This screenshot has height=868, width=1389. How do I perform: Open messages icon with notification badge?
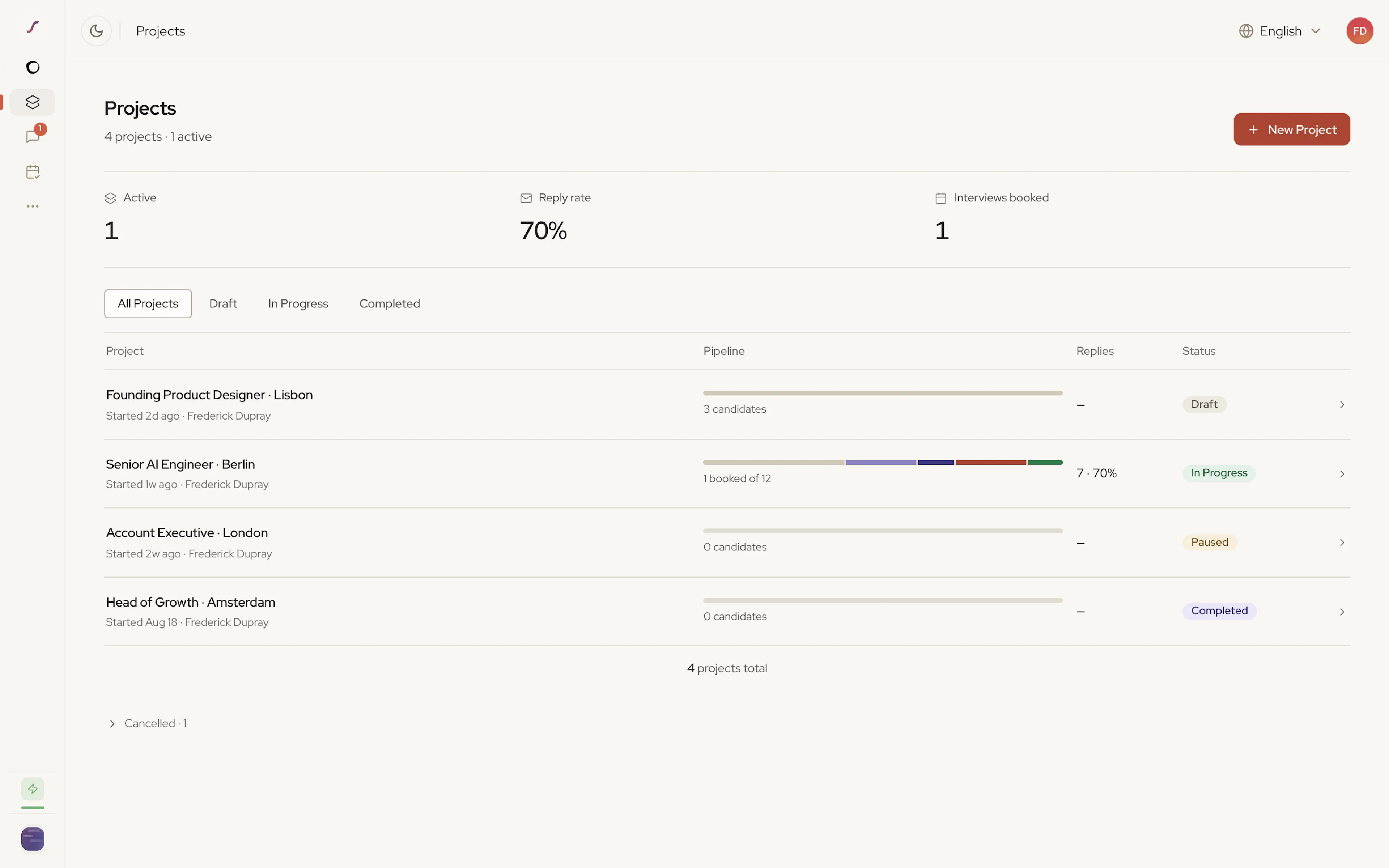tap(33, 137)
